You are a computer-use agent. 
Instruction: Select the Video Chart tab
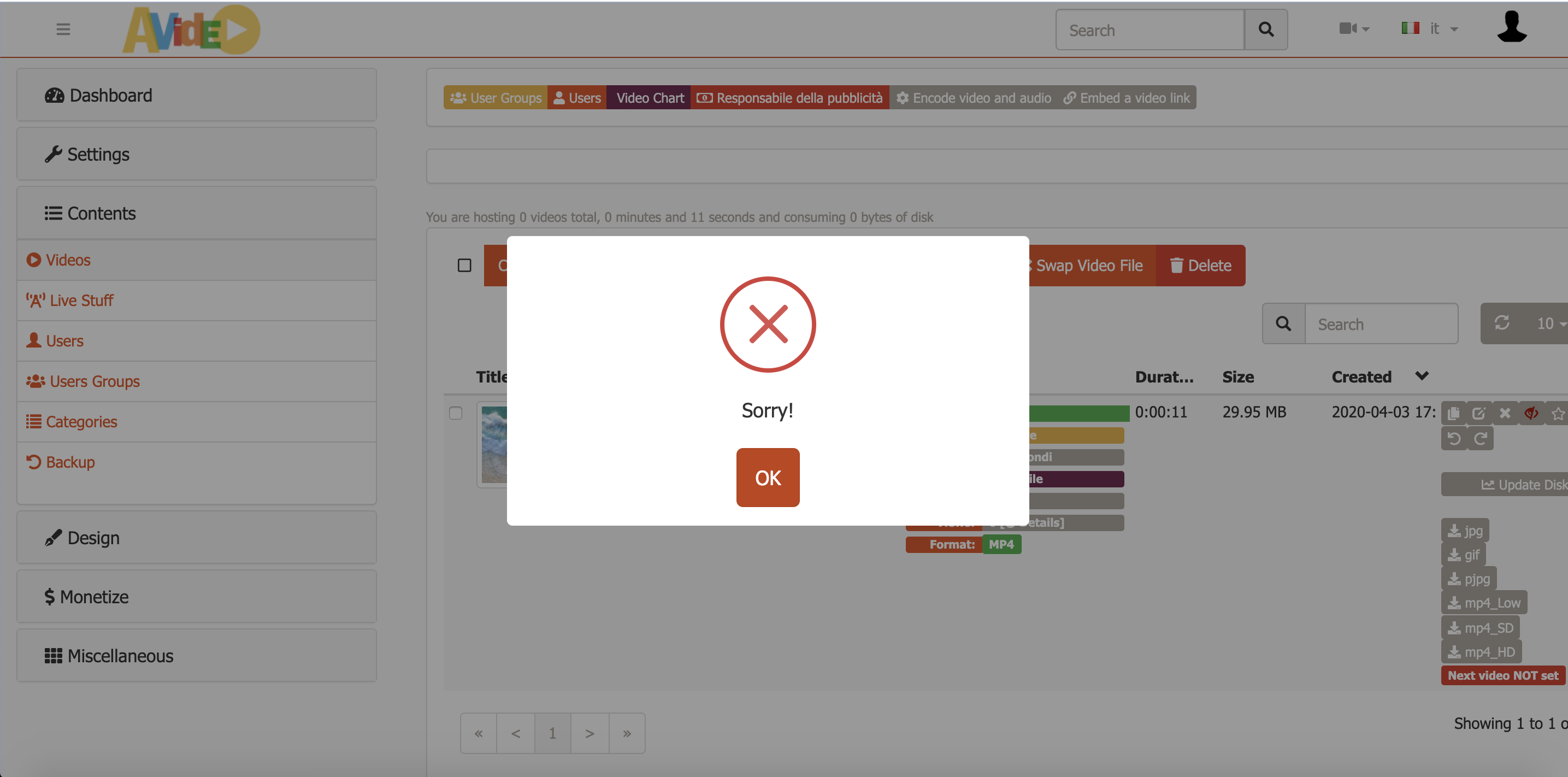point(649,97)
